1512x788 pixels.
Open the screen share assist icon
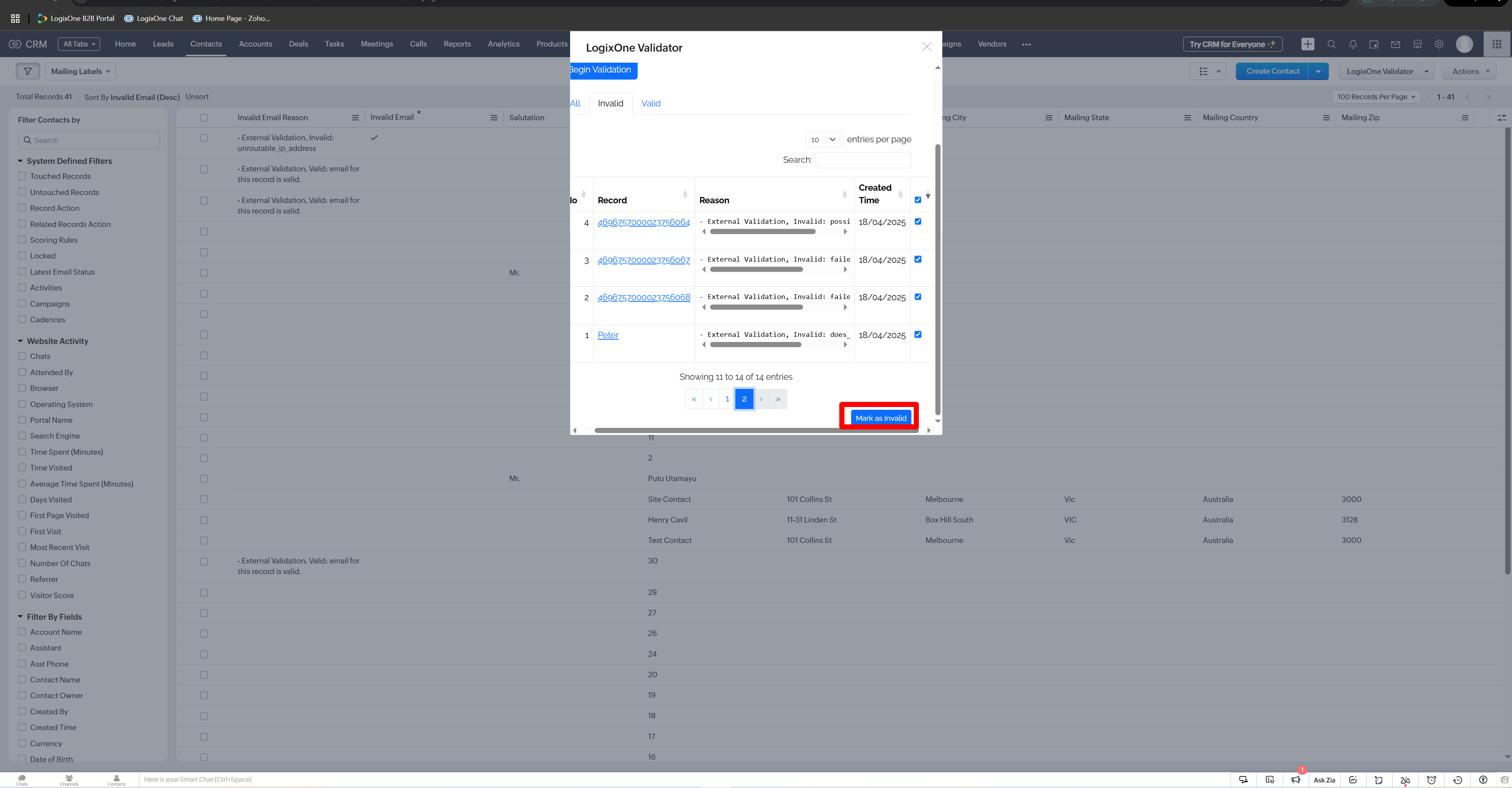click(1243, 780)
